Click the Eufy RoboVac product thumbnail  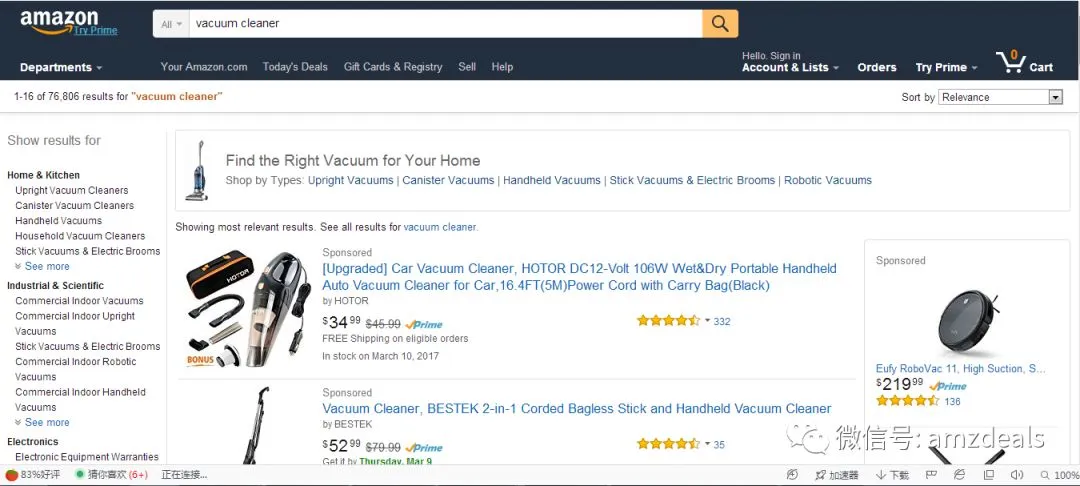967,321
